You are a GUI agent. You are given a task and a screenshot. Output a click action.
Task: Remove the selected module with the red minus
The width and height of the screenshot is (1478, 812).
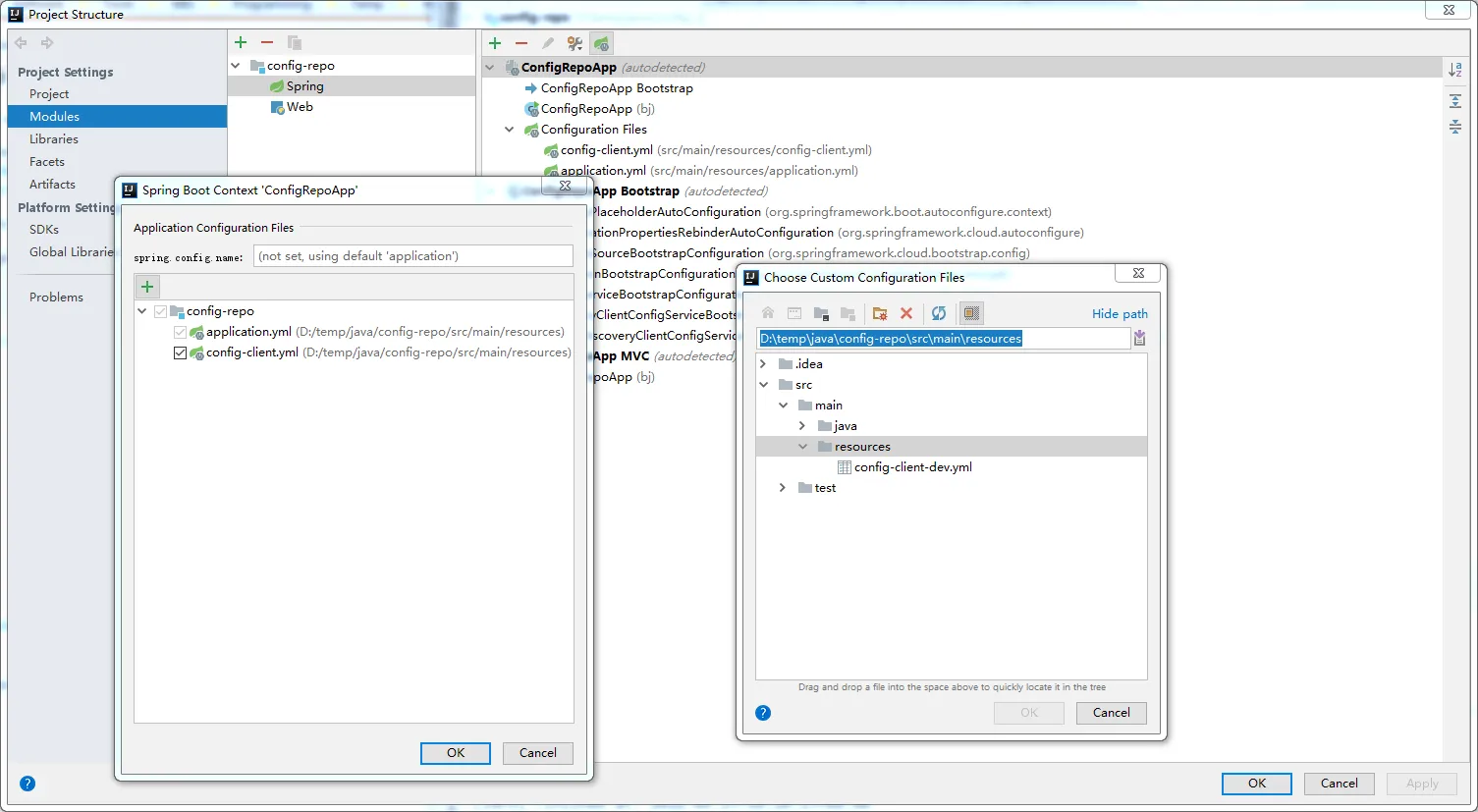267,42
